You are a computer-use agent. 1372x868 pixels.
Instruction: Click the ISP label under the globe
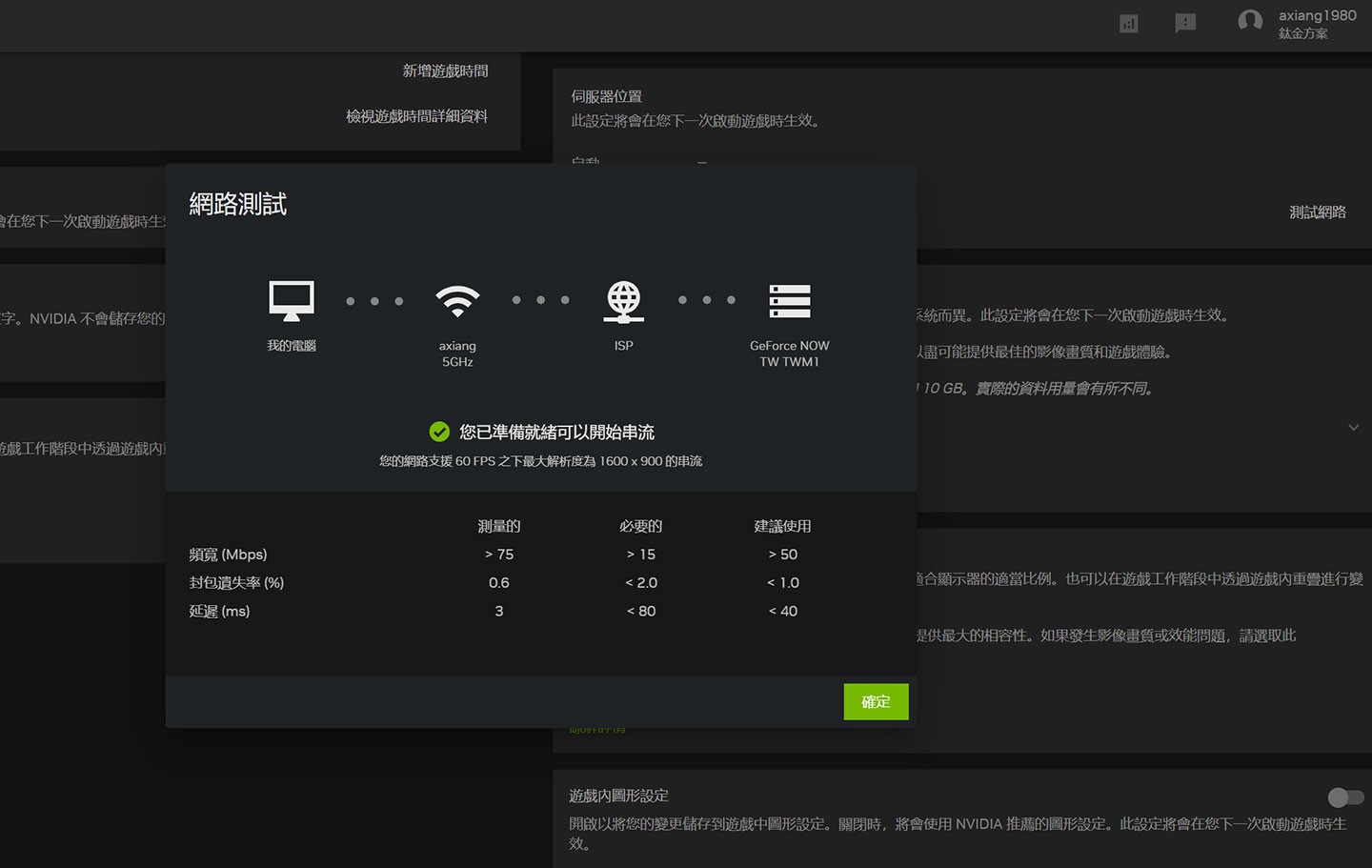tap(624, 346)
